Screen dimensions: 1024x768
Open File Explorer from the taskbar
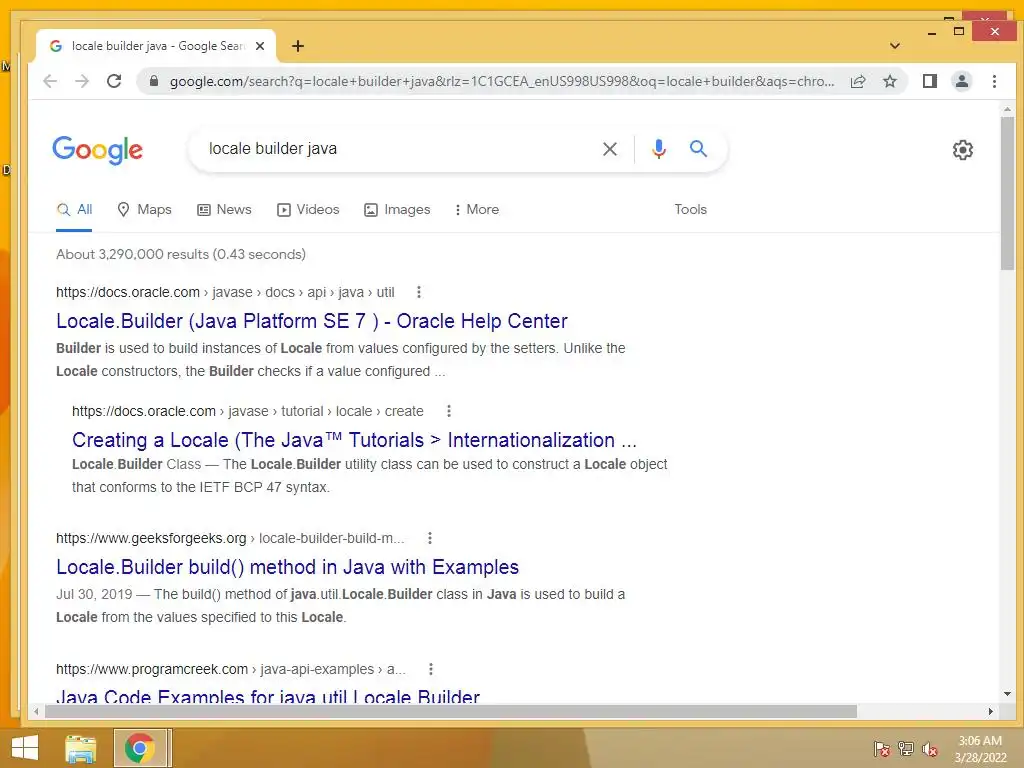(x=81, y=748)
